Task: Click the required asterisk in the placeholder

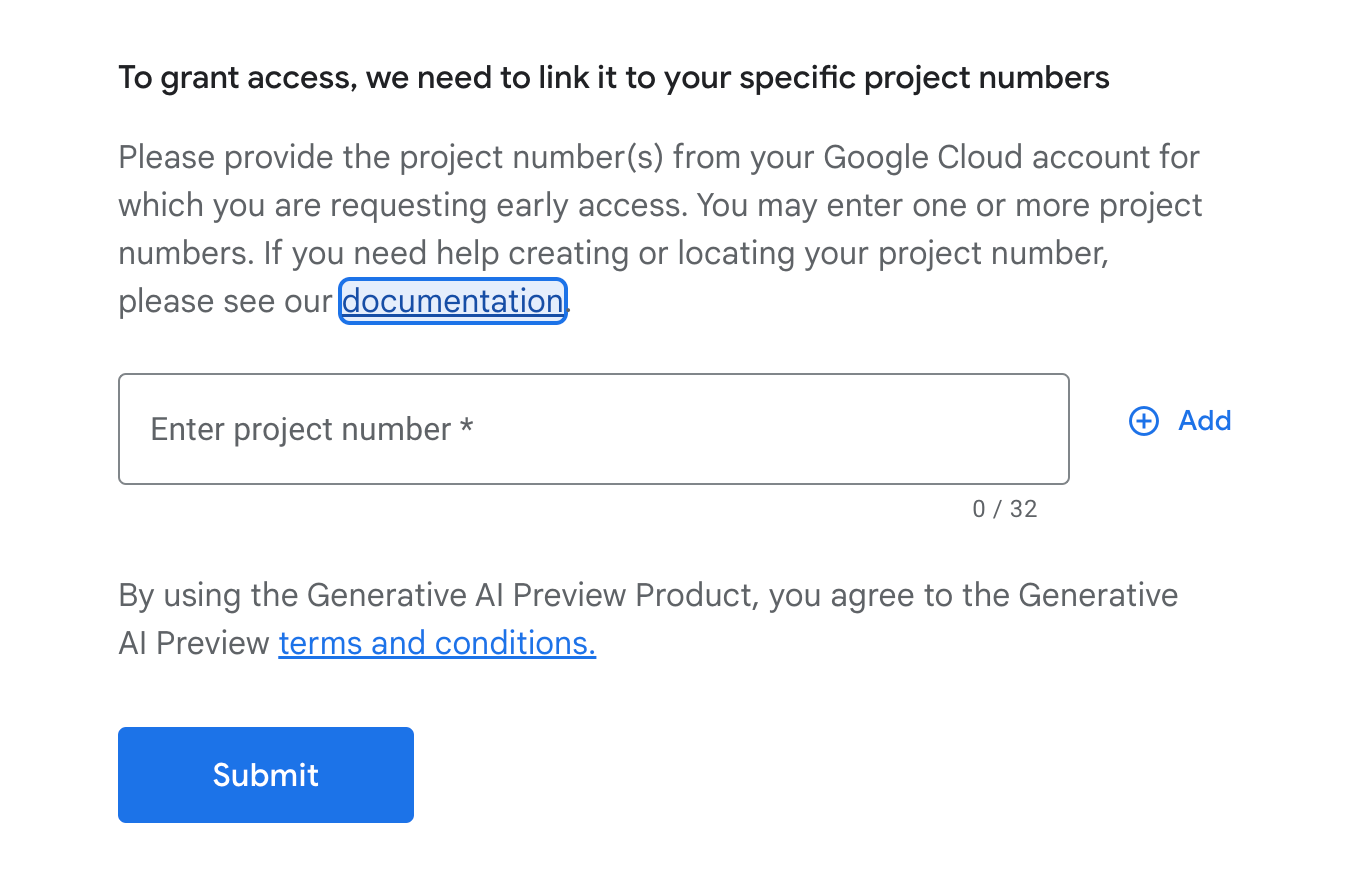Action: point(466,427)
